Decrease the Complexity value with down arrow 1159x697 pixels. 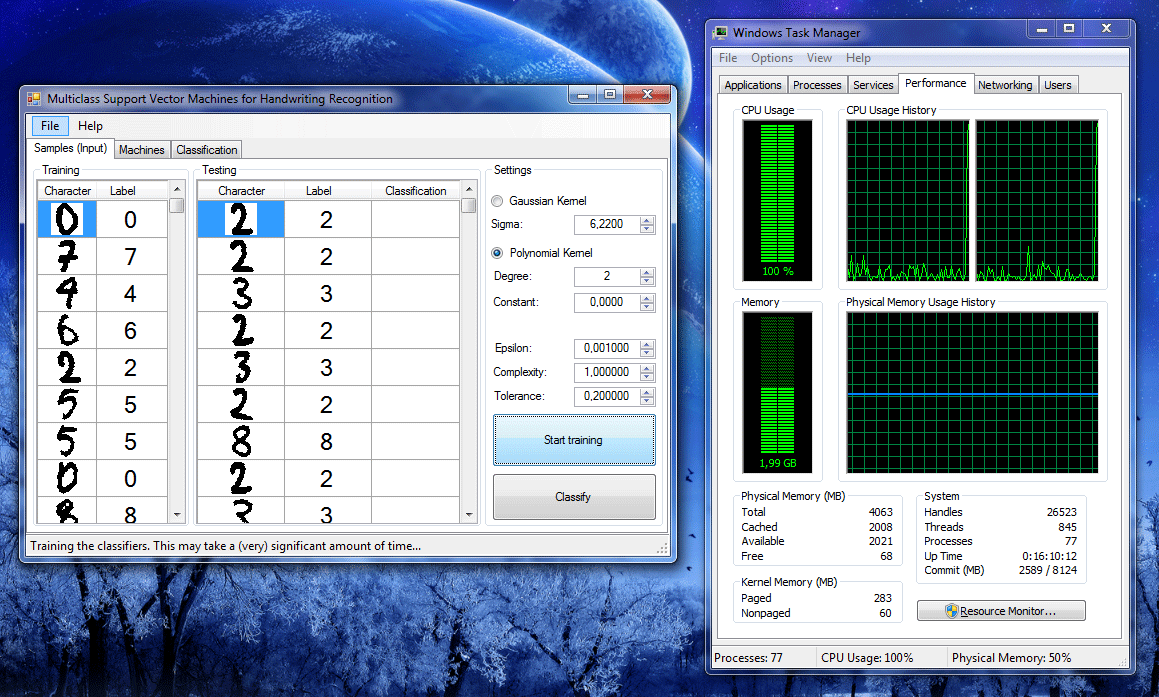point(647,377)
